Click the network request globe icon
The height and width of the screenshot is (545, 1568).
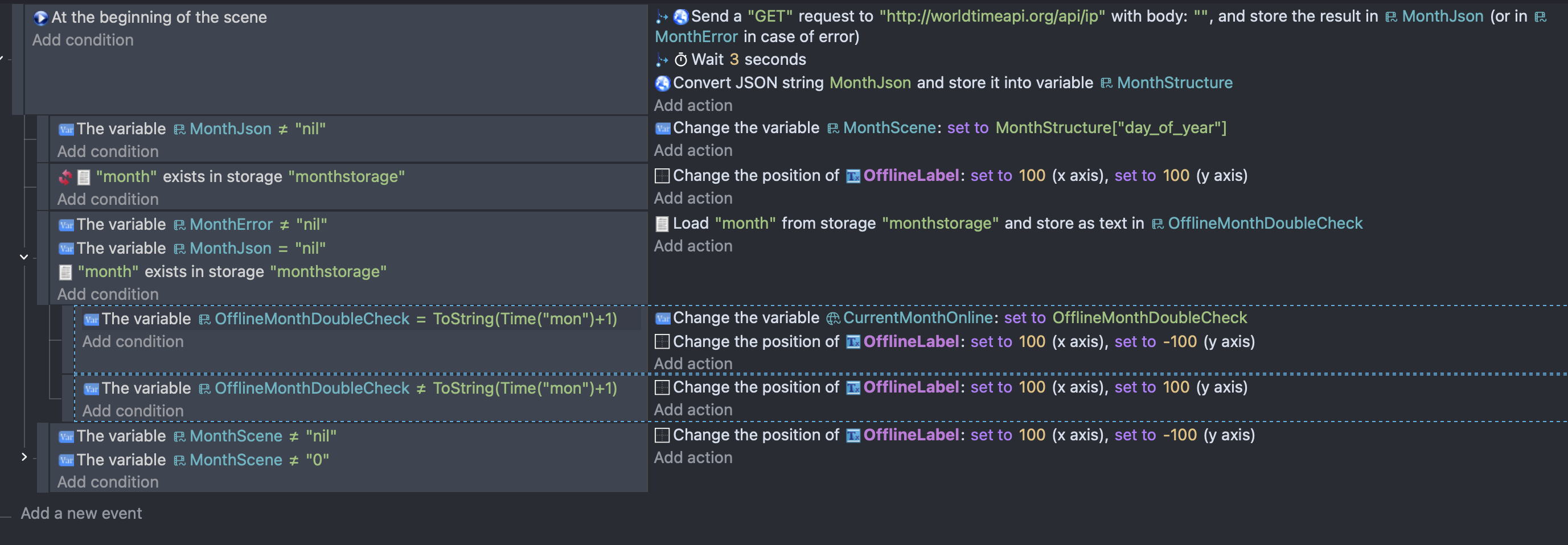click(x=680, y=16)
